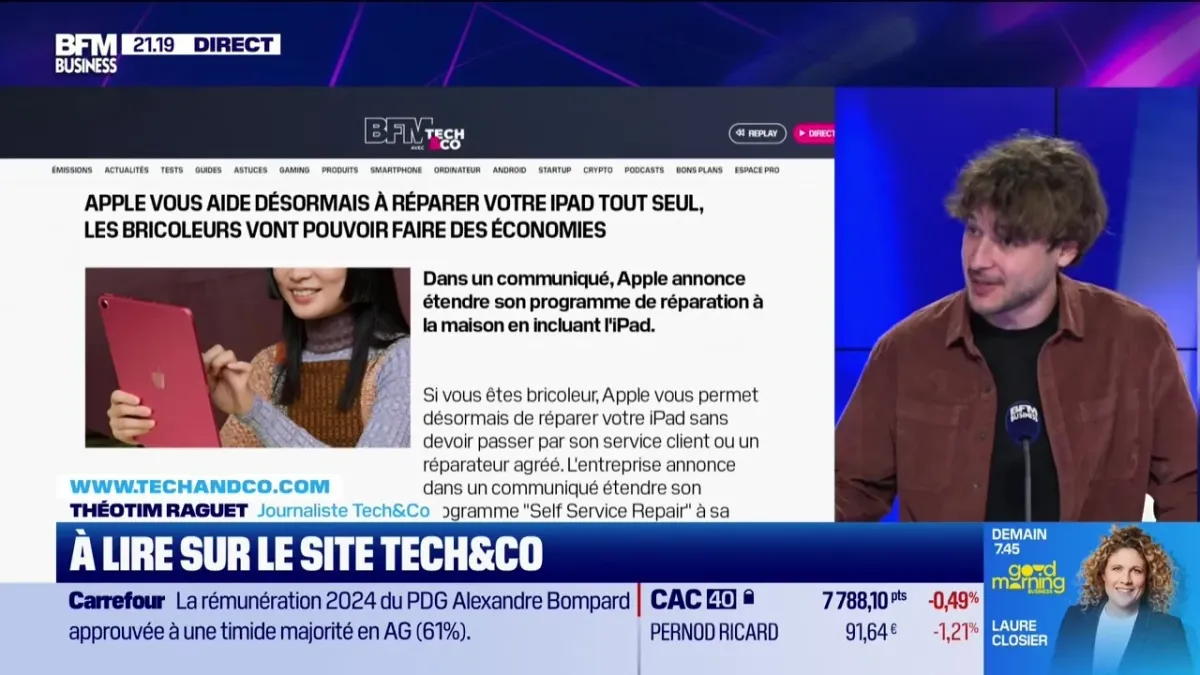Select Smartphone in the navigation bar
Viewport: 1200px width, 675px height.
click(x=396, y=170)
